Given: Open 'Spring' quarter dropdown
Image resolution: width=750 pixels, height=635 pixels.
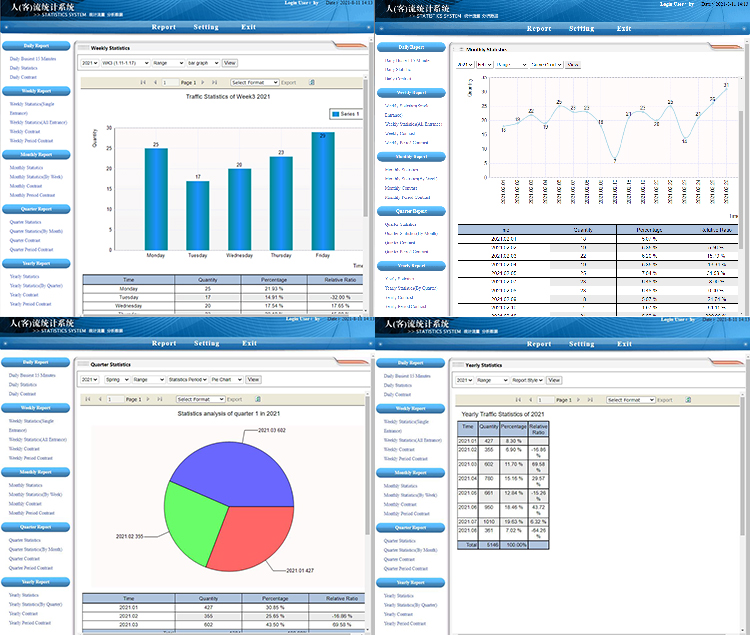Looking at the screenshot, I should point(115,380).
